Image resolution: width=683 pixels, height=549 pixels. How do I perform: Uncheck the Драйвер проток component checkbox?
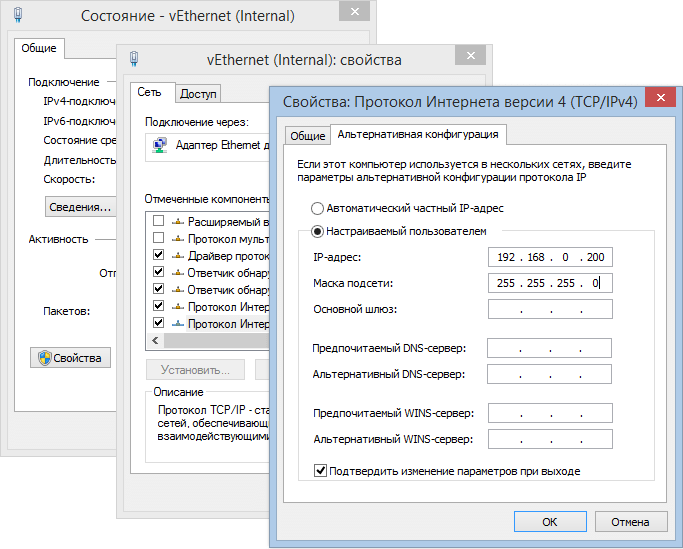[x=159, y=255]
